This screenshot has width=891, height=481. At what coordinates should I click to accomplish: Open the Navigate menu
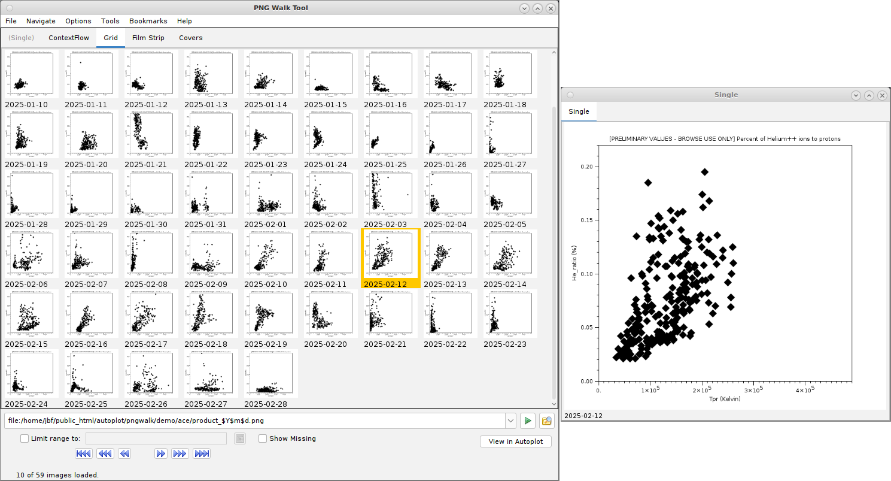tap(41, 20)
